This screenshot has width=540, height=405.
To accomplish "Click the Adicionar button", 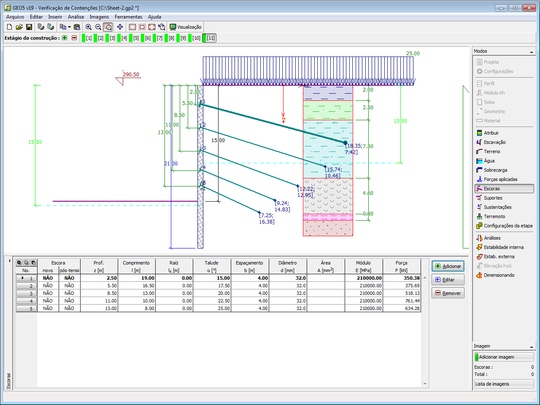I will [448, 266].
